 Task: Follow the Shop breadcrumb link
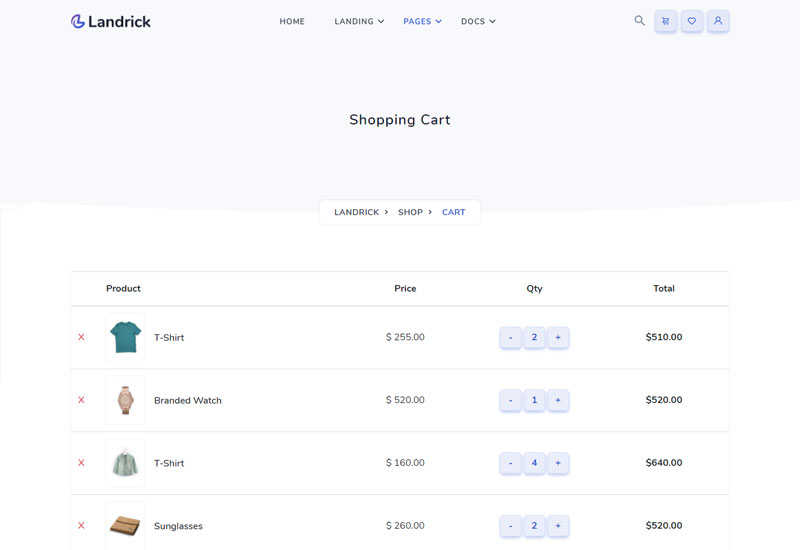click(410, 212)
